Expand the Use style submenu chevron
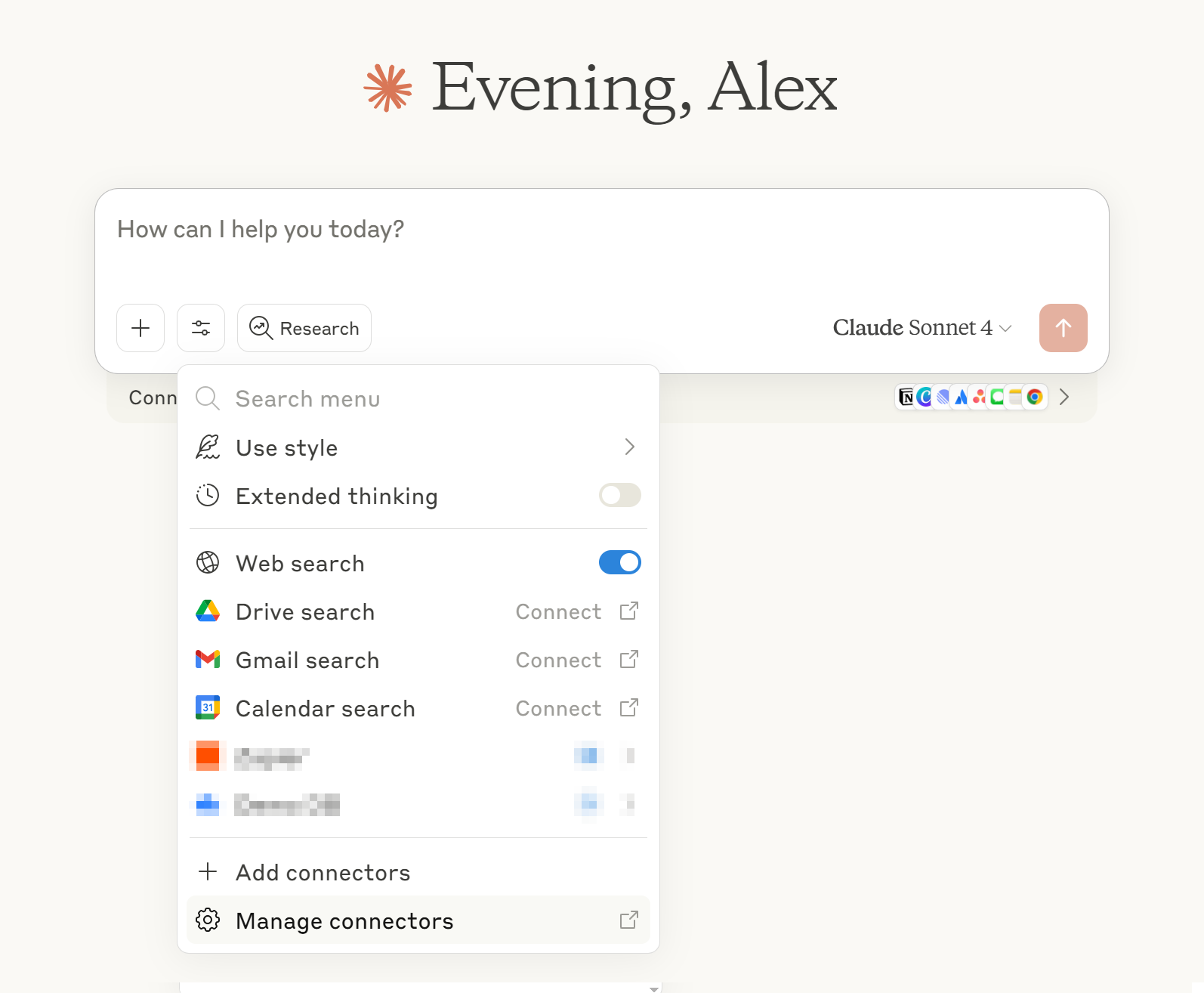Screen dimensions: 1204x993 point(630,447)
